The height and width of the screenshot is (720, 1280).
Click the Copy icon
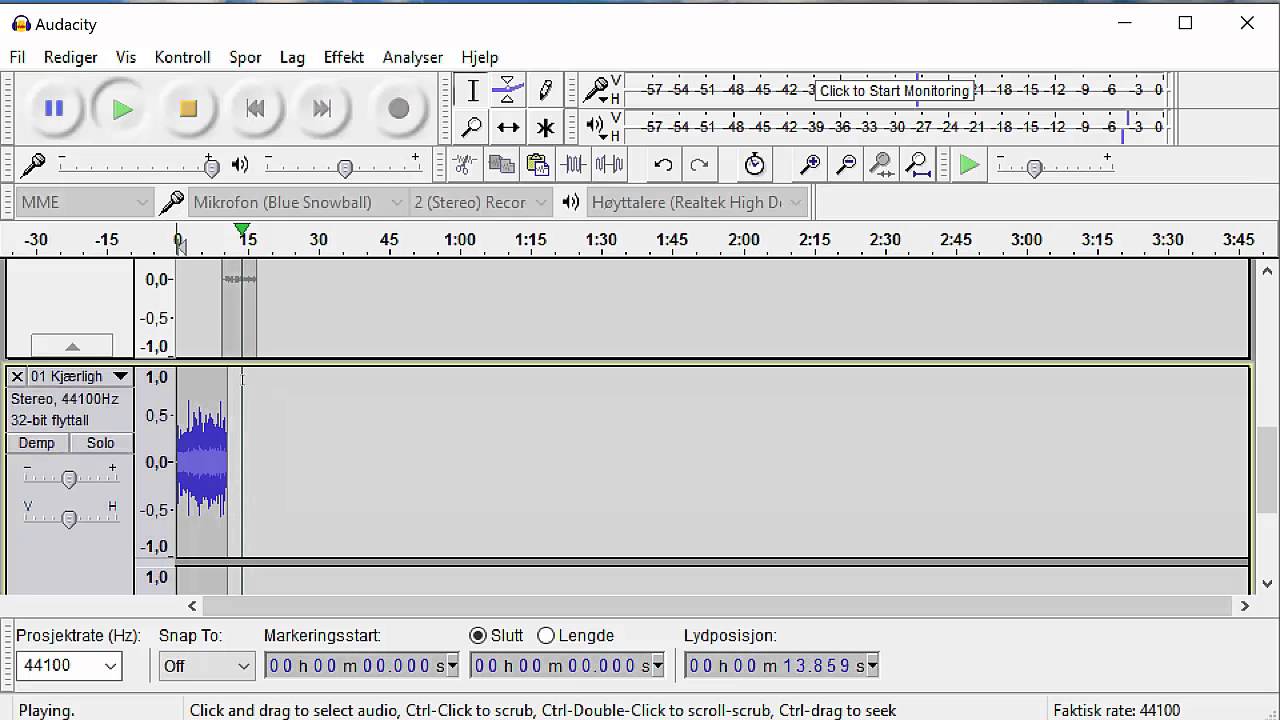tap(500, 164)
